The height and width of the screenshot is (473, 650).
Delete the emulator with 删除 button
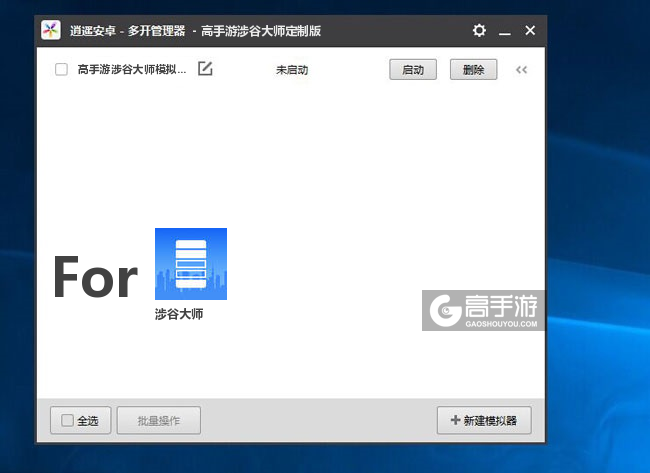pyautogui.click(x=473, y=70)
